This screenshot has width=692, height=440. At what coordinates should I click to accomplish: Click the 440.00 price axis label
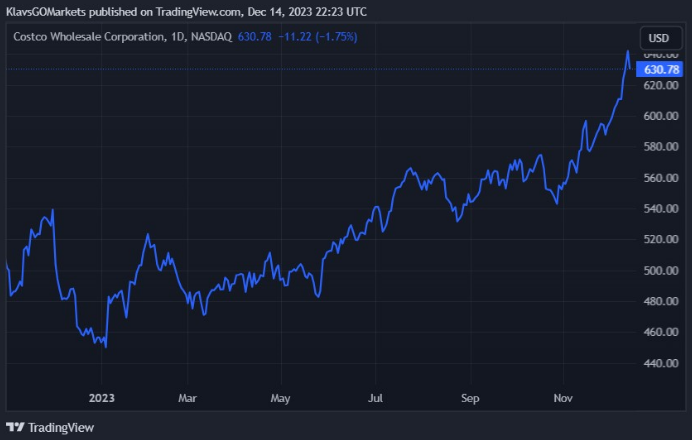click(x=661, y=363)
